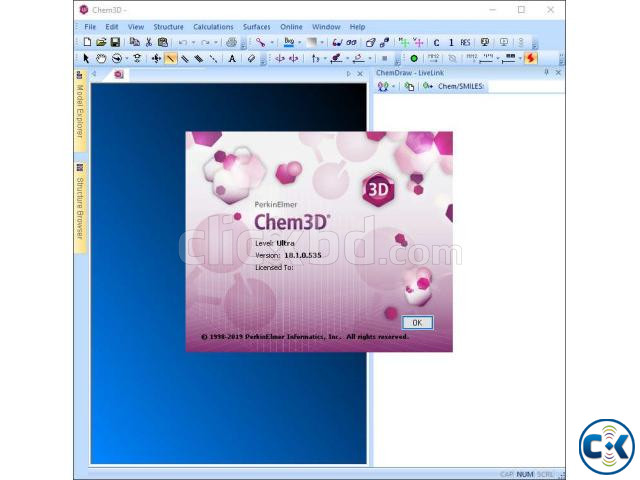This screenshot has width=640, height=480.
Task: Click the Chem/SMILES input field
Action: coord(525,86)
